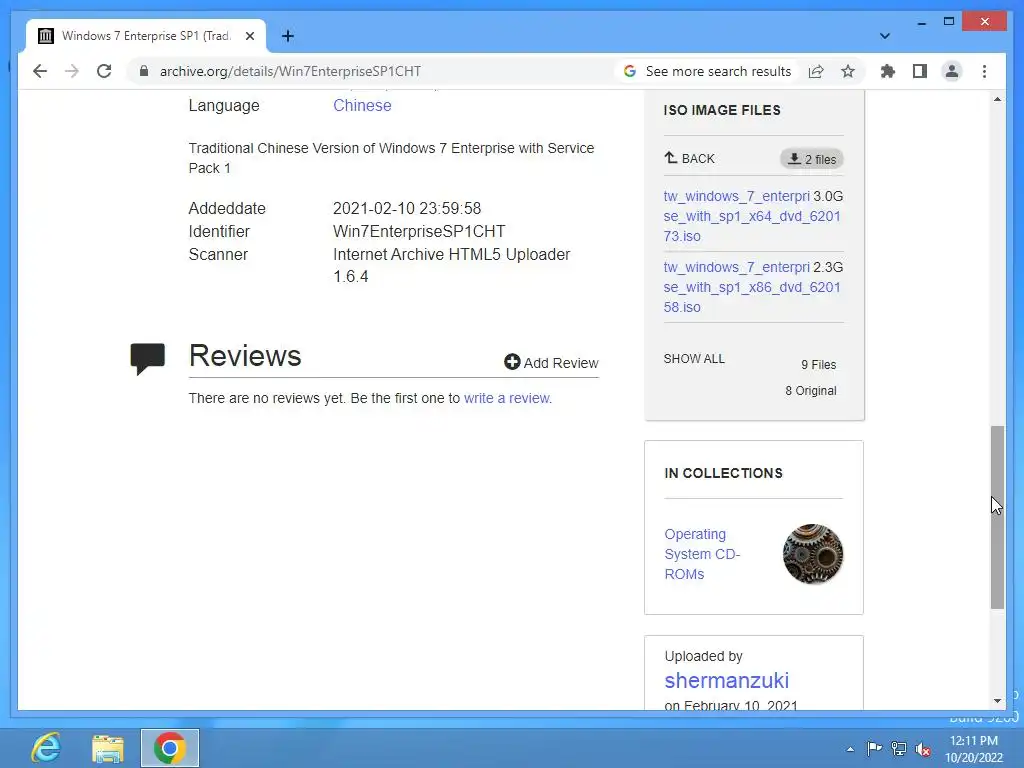The image size is (1024, 768).
Task: Open the 8 Original files link
Action: tap(810, 391)
